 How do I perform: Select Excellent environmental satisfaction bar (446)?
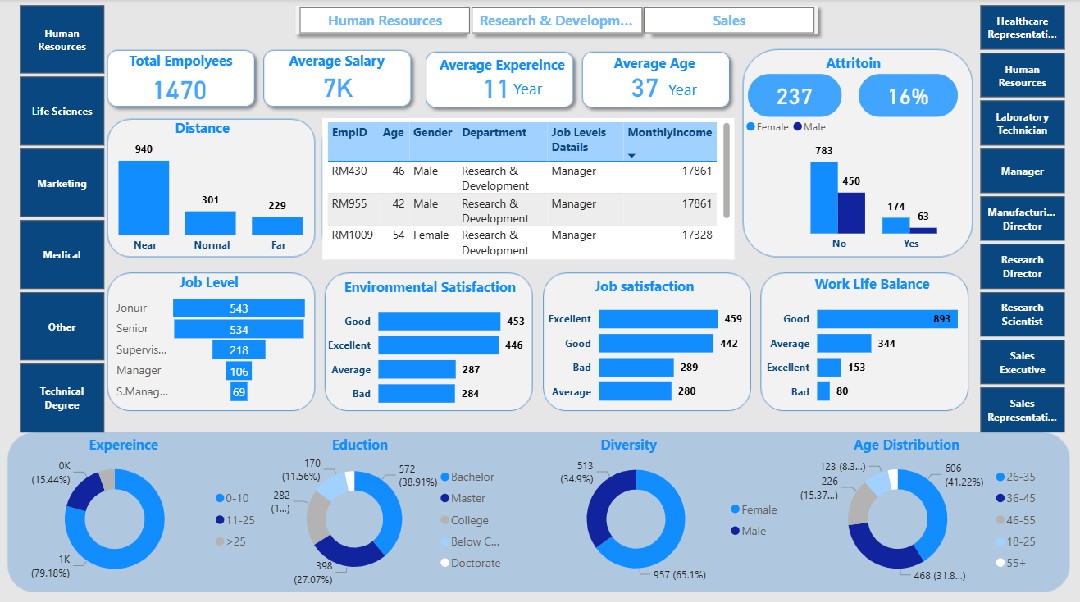[438, 345]
